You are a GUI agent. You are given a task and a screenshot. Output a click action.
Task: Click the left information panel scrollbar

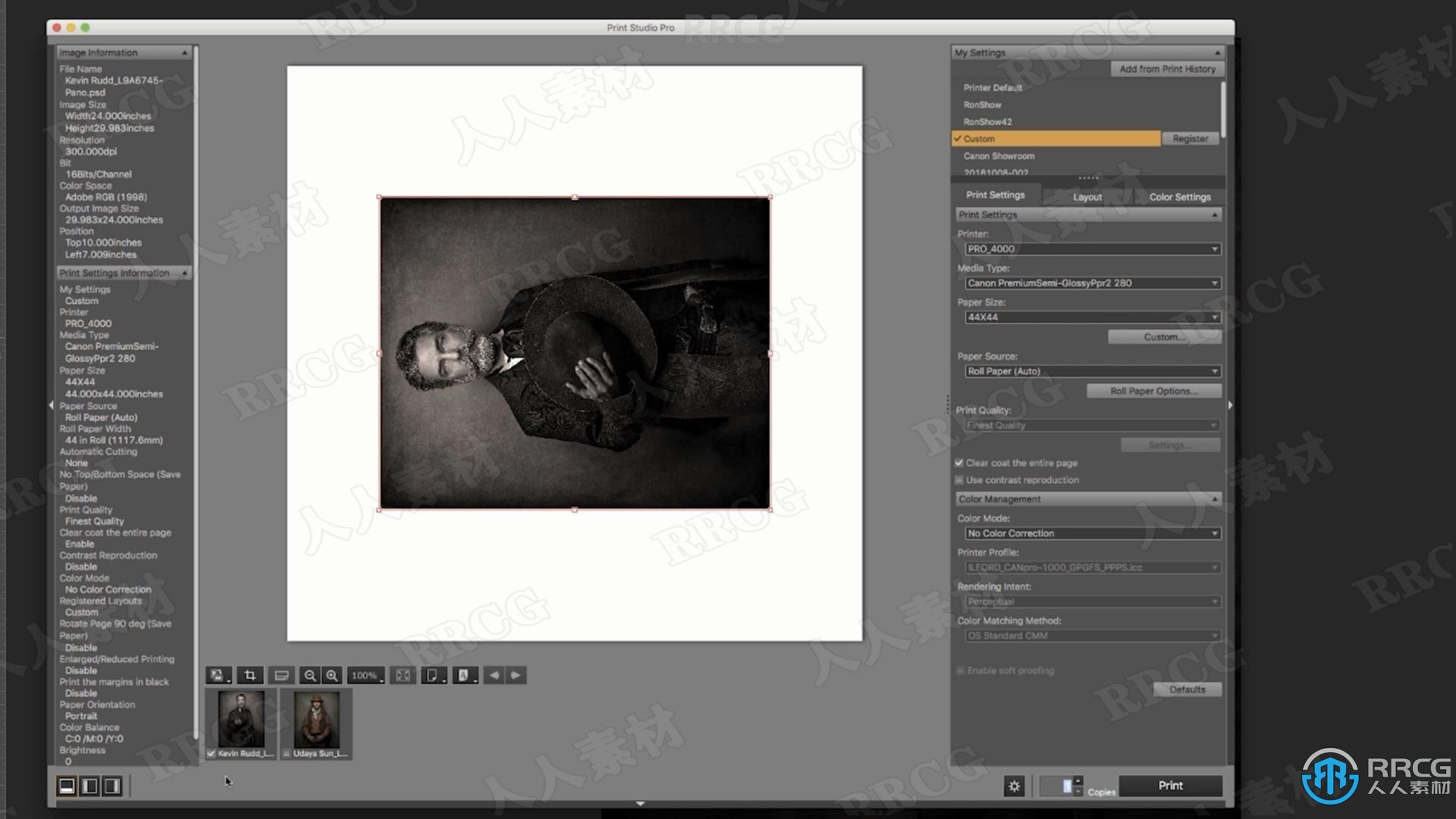click(x=196, y=394)
